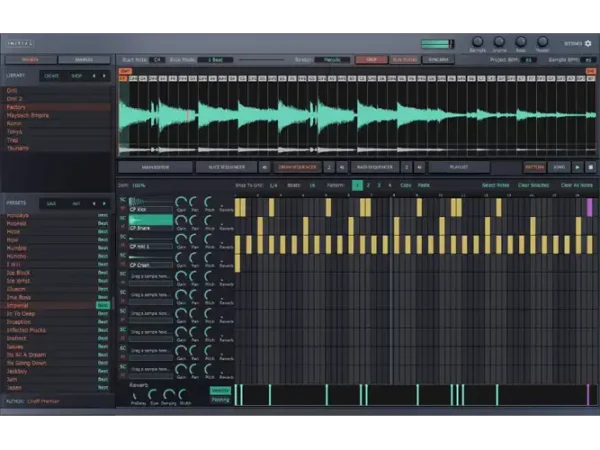The height and width of the screenshot is (450, 600).
Task: Click the Gain knob on the CP Snare row
Action: click(x=181, y=221)
